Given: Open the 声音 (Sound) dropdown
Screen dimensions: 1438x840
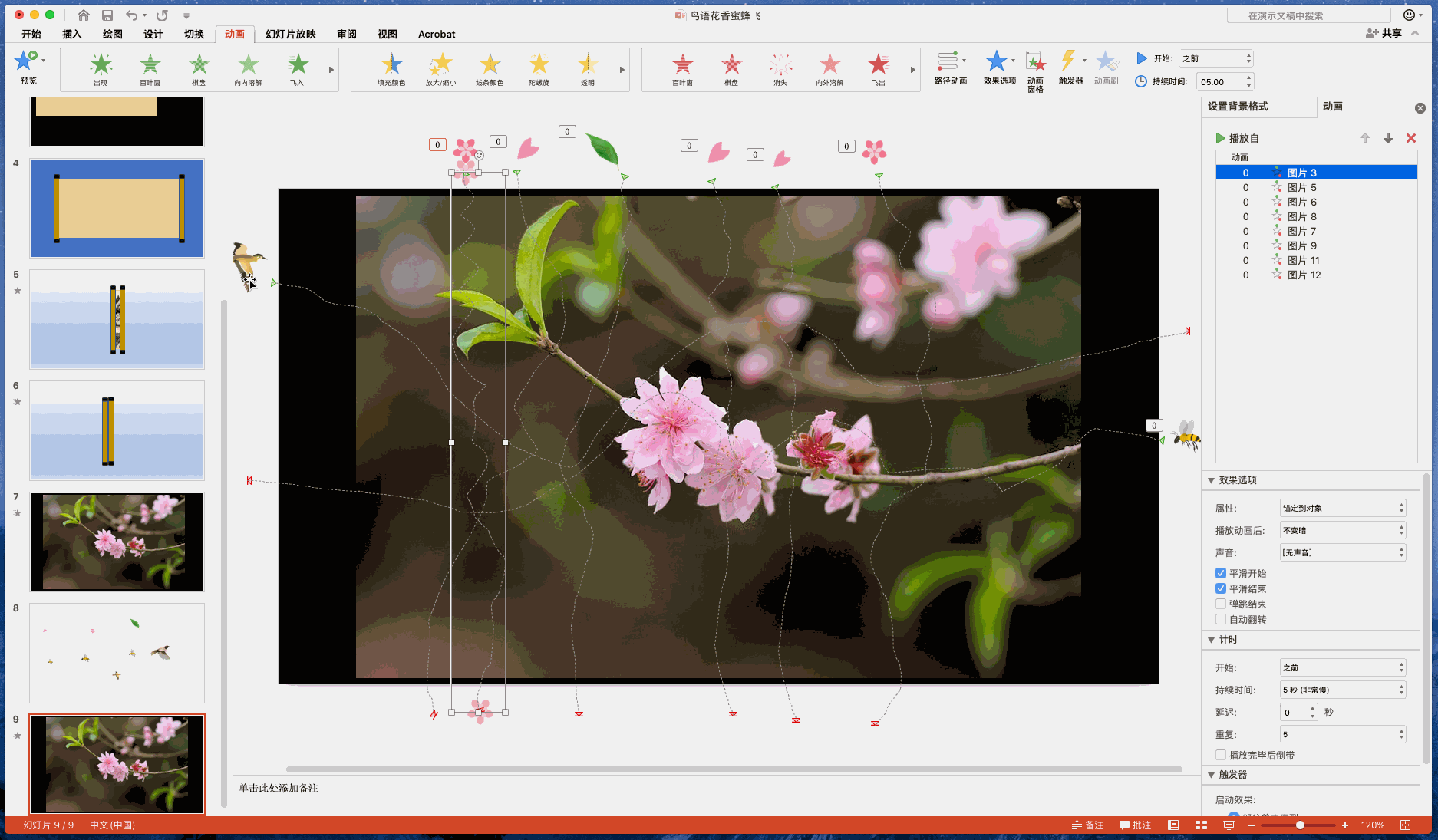Looking at the screenshot, I should coord(1342,552).
